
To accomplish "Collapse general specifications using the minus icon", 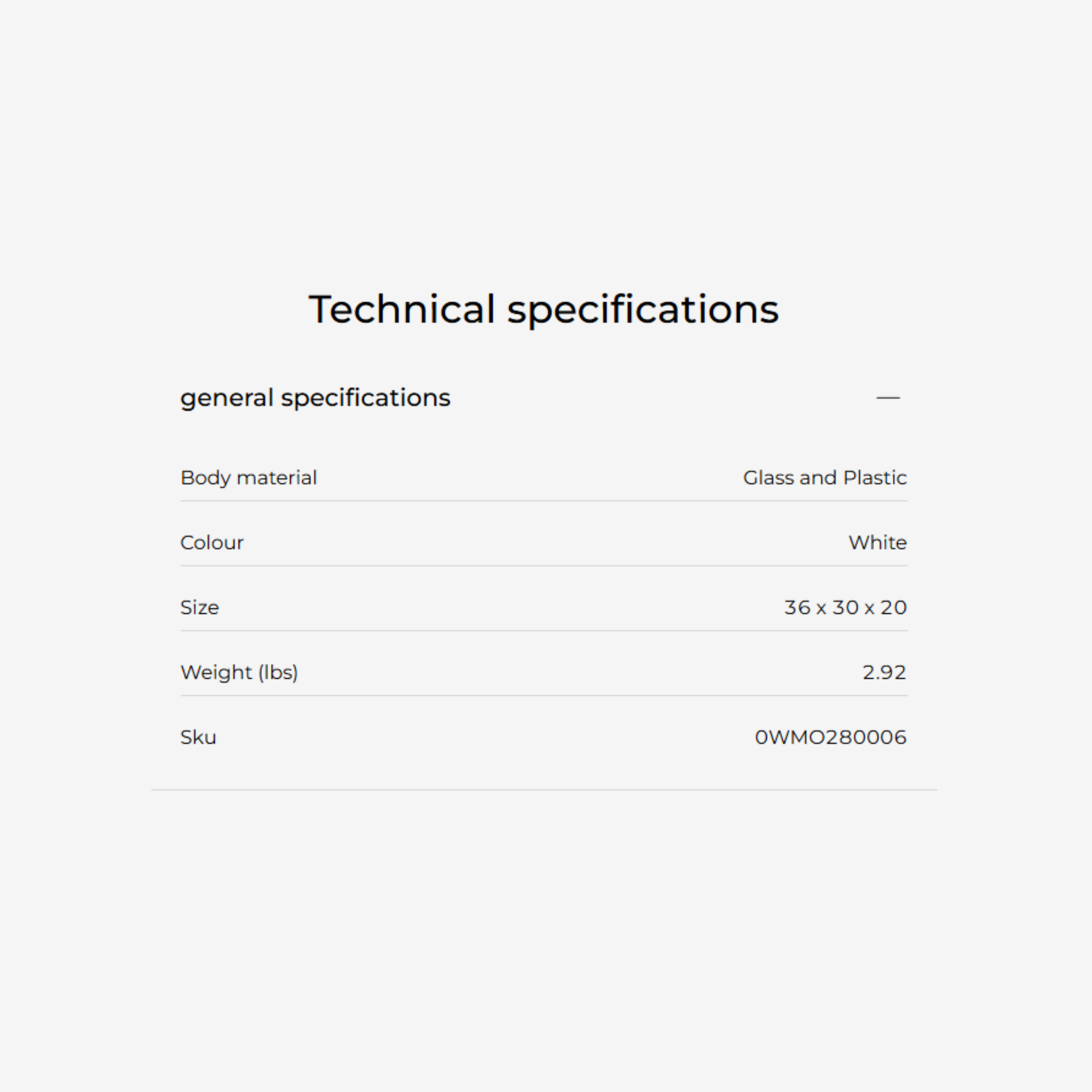I will 888,398.
